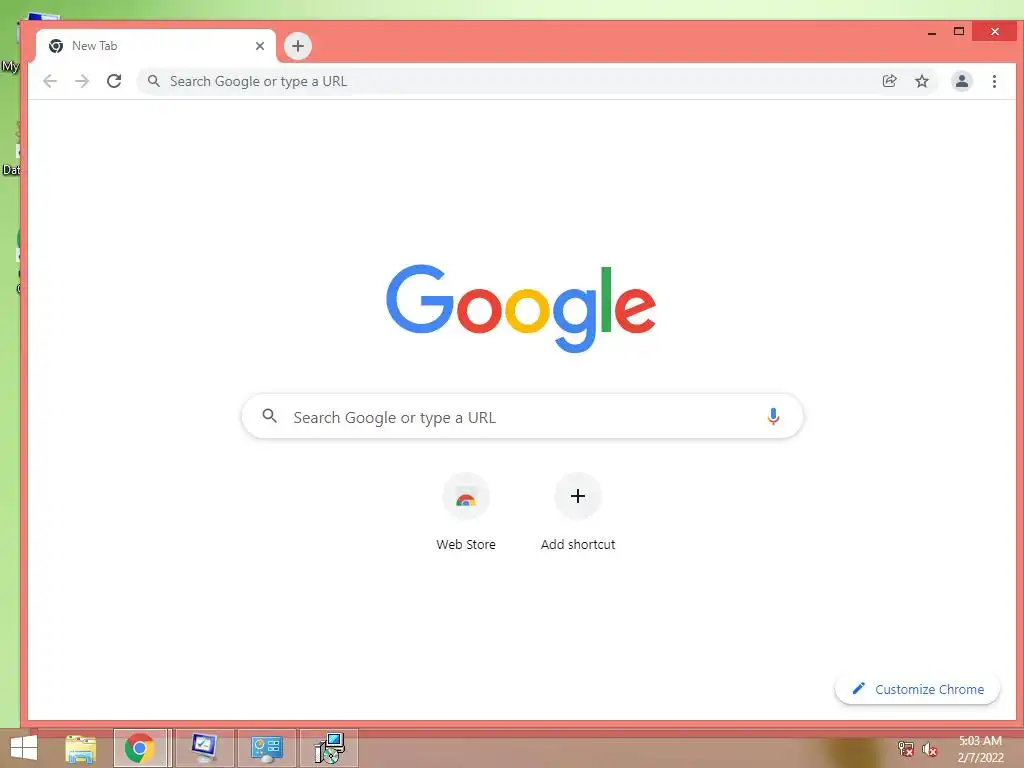Go back with the back arrow
Image resolution: width=1024 pixels, height=768 pixels.
tap(50, 81)
